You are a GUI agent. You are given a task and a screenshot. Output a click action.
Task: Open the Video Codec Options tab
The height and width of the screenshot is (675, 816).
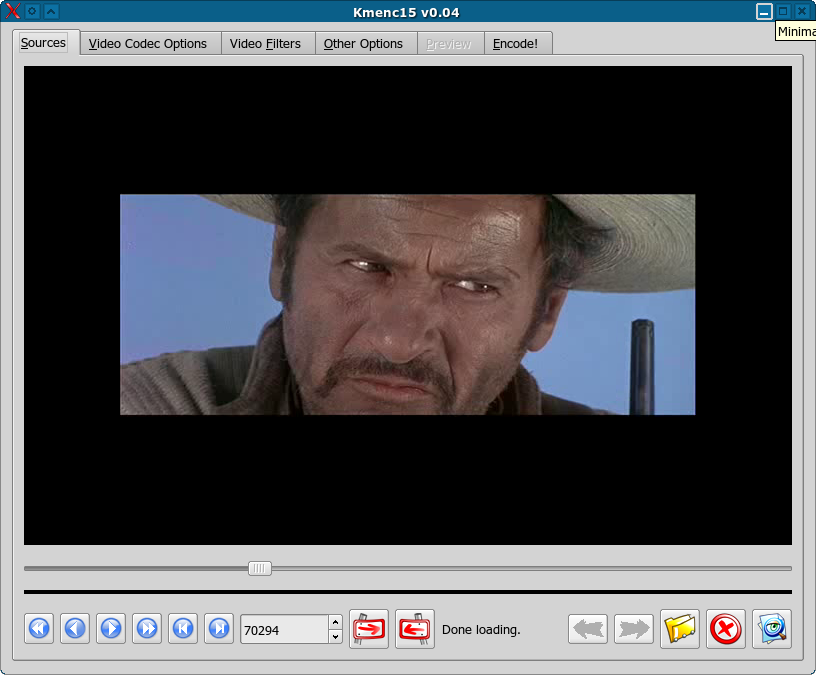(x=148, y=44)
